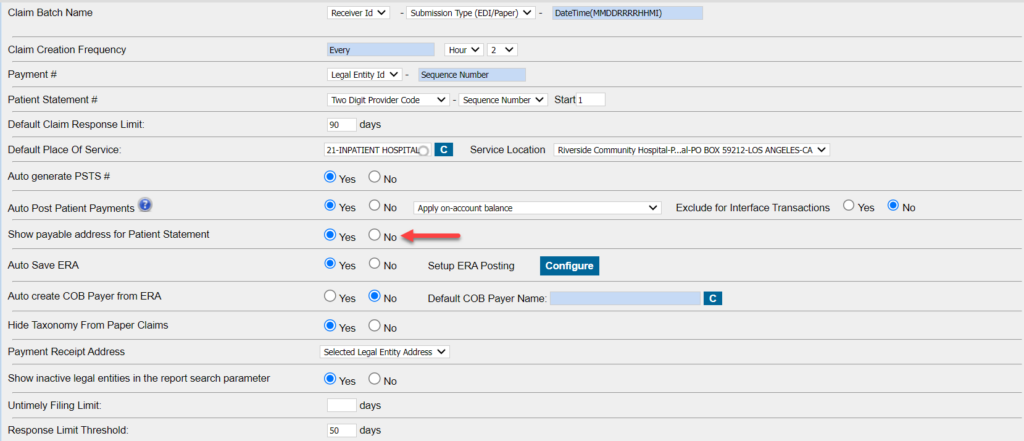
Task: Expand the Service Location dropdown
Action: click(x=691, y=150)
